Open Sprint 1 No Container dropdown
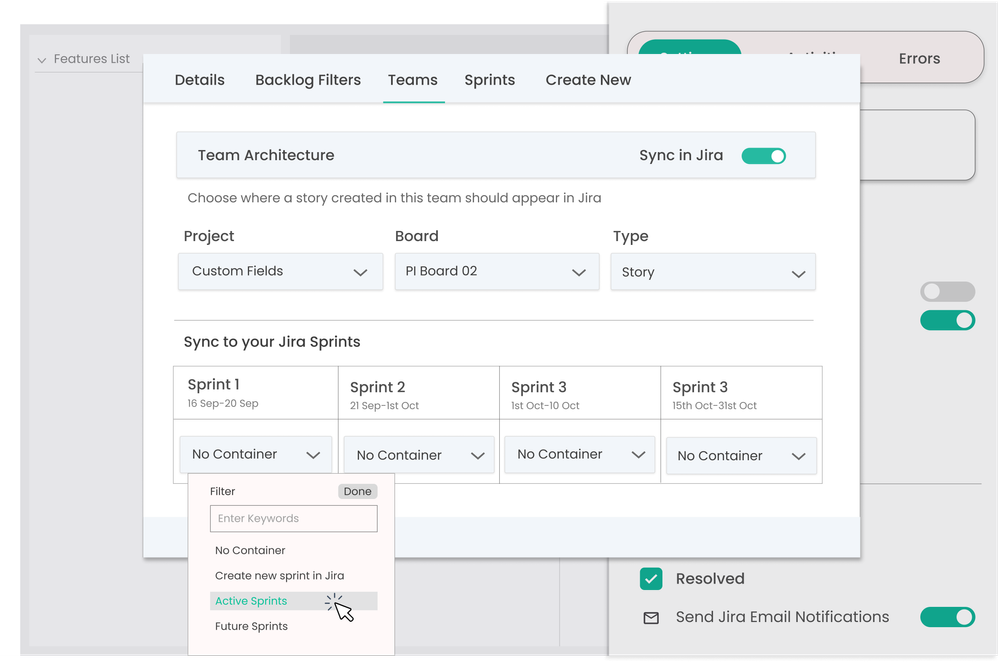This screenshot has width=999, height=662. pyautogui.click(x=255, y=455)
